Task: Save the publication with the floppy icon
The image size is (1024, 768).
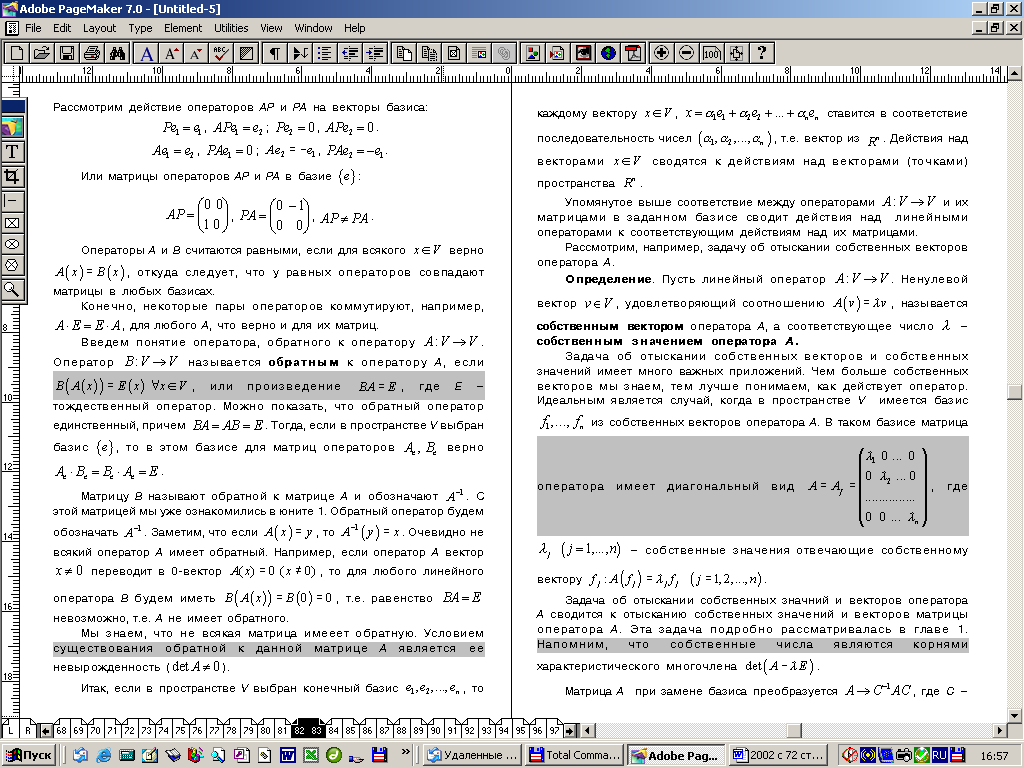Action: click(67, 53)
